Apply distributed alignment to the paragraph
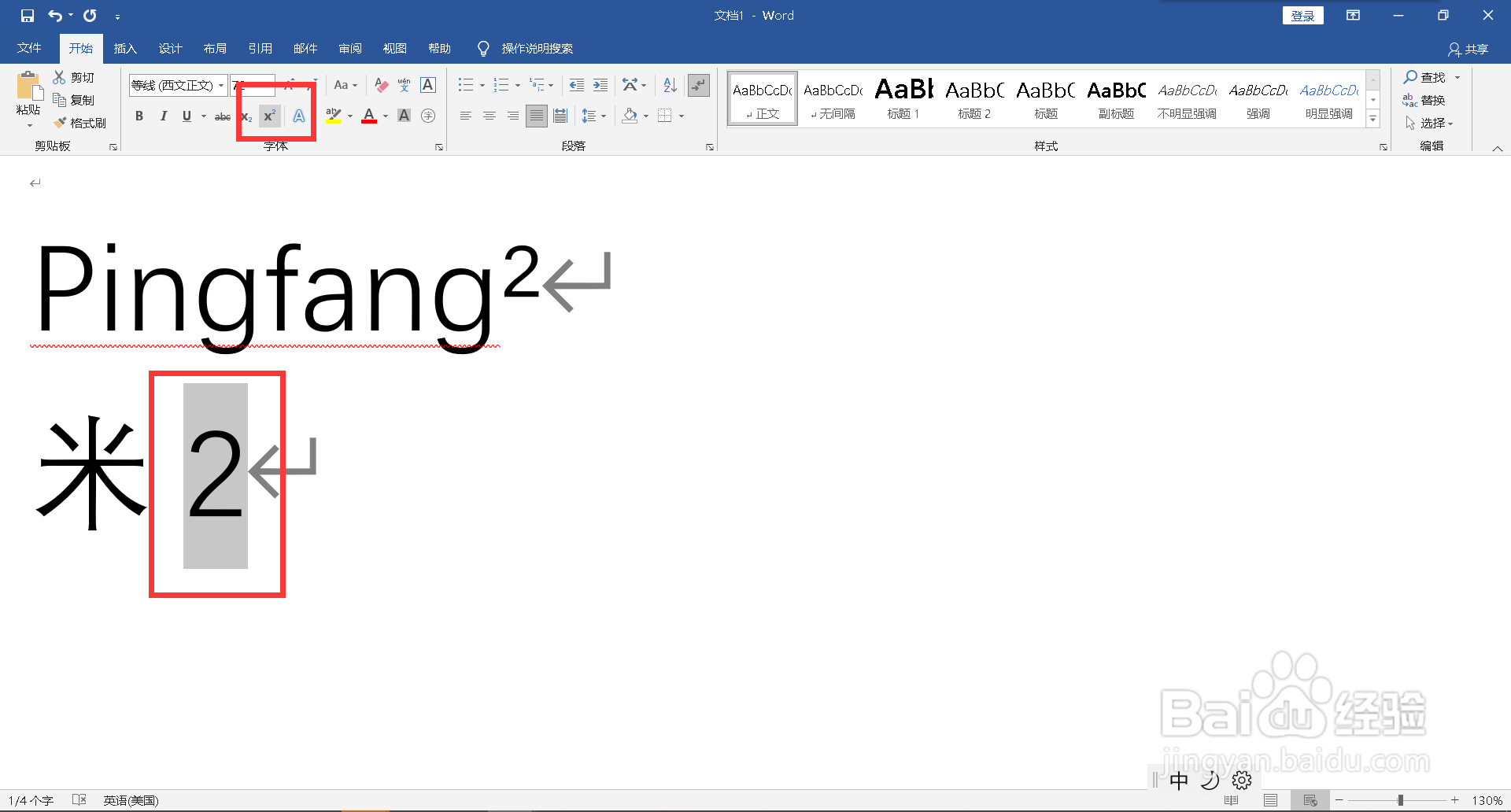The width and height of the screenshot is (1511, 812). point(560,116)
